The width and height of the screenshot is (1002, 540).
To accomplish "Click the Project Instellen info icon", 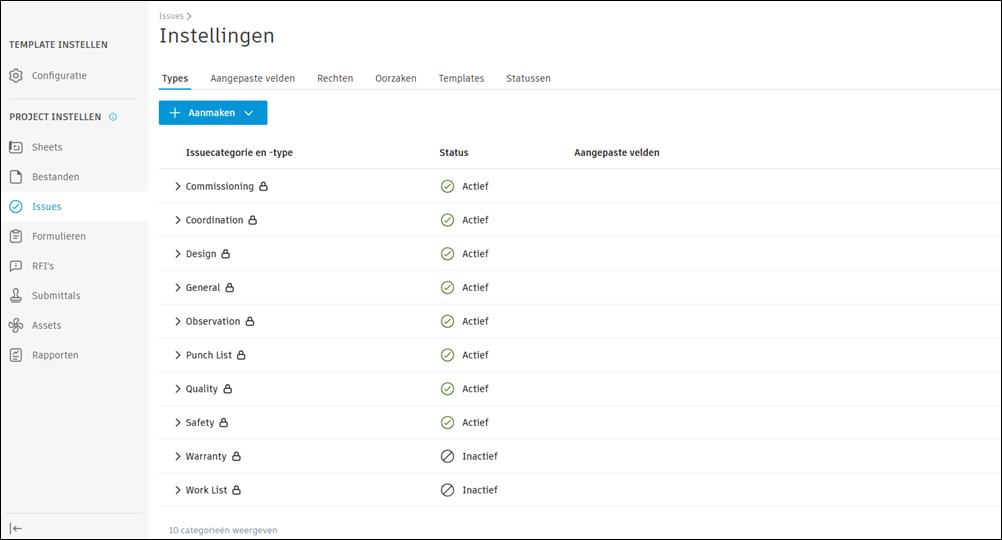I will point(113,117).
